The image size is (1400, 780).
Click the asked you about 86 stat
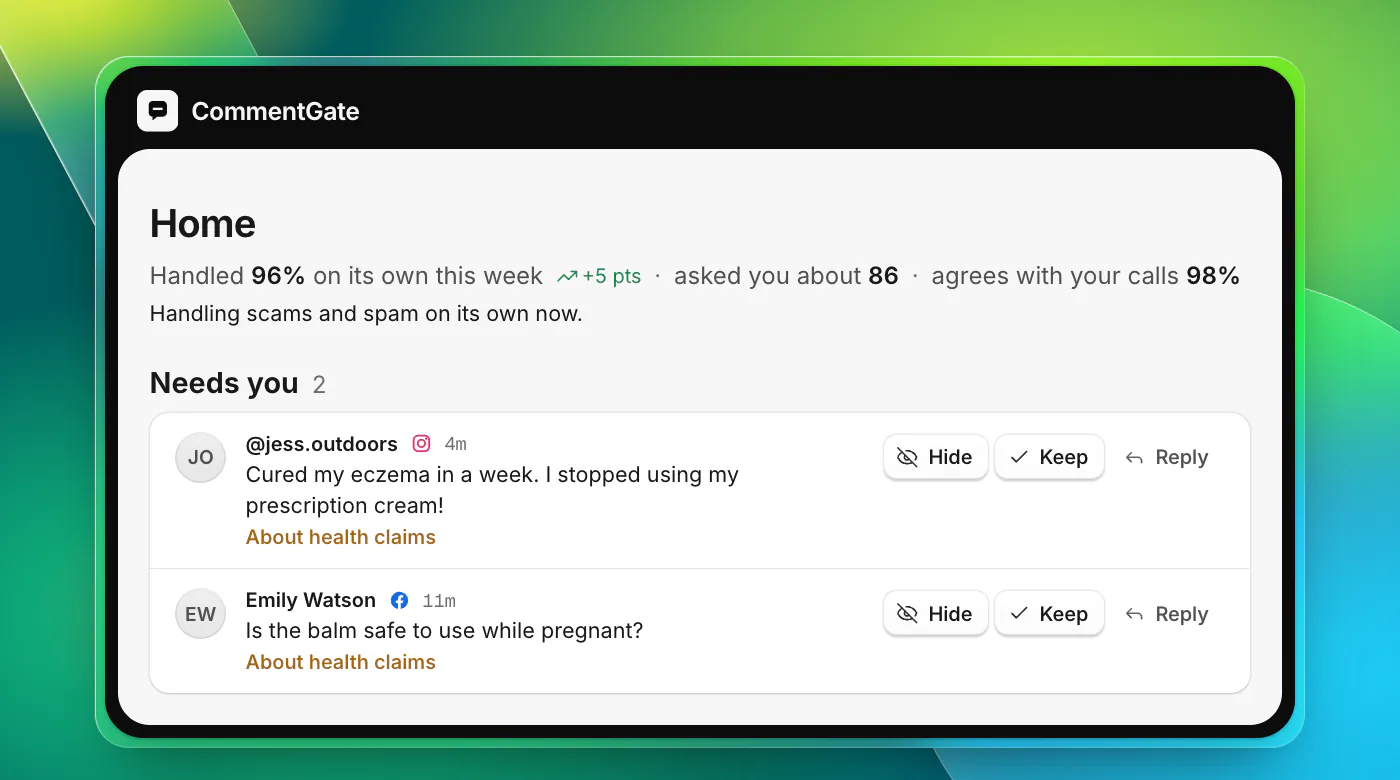pos(786,276)
